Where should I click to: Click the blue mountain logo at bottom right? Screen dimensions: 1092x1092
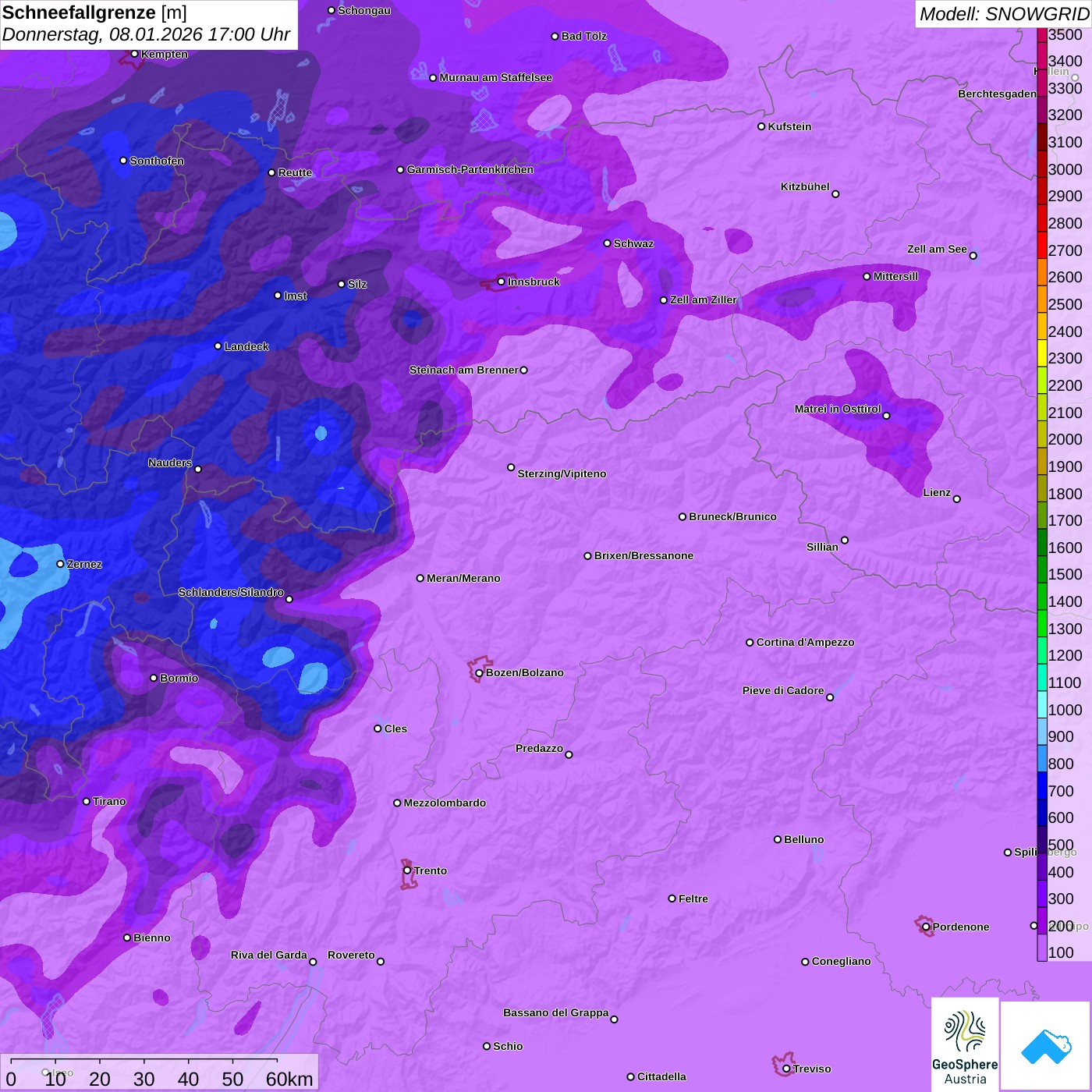[x=1046, y=1046]
